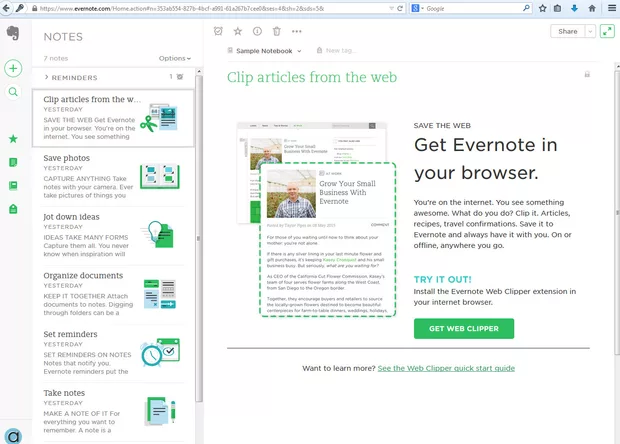
Task: Click the Share button
Action: (567, 31)
